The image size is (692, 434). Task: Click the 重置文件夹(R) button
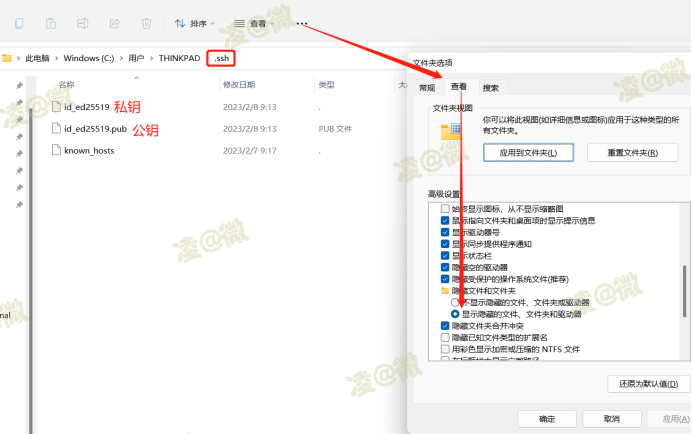click(632, 153)
